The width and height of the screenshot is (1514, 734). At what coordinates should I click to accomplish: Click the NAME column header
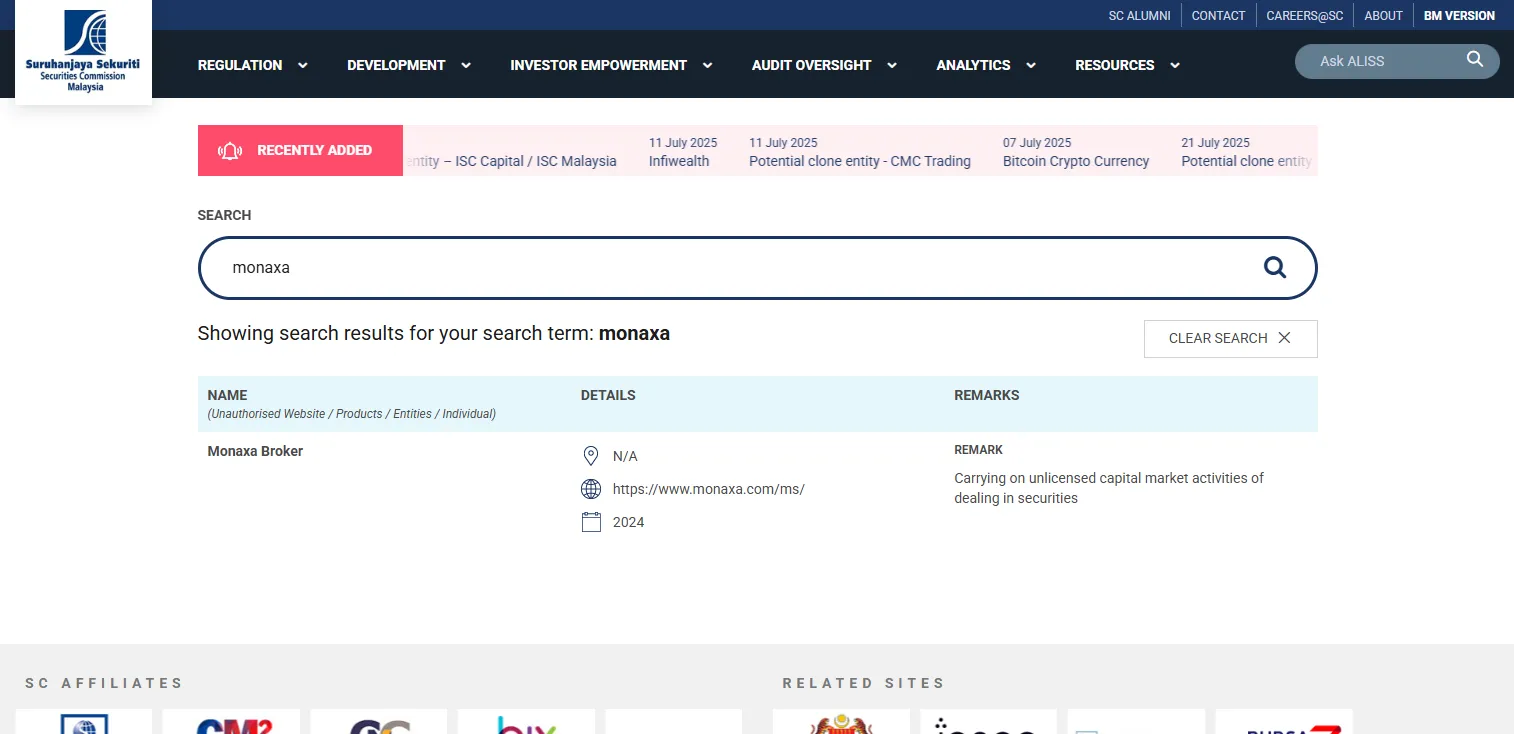[227, 395]
